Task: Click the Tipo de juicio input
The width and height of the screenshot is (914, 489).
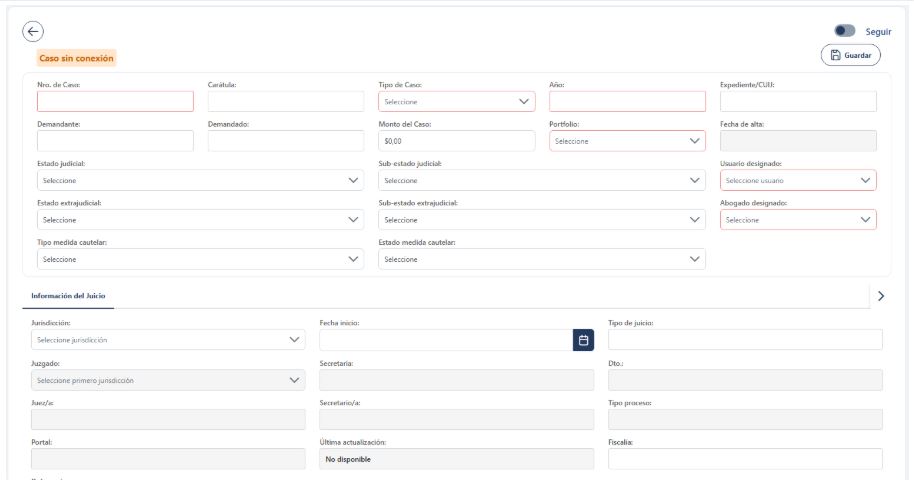Action: [744, 340]
